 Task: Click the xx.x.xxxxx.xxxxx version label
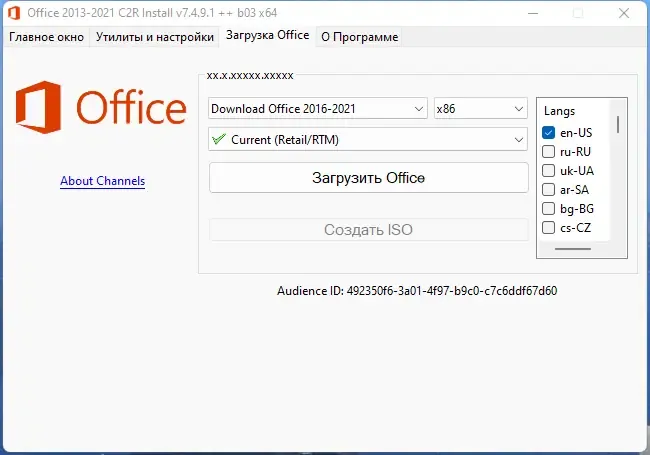[x=250, y=76]
